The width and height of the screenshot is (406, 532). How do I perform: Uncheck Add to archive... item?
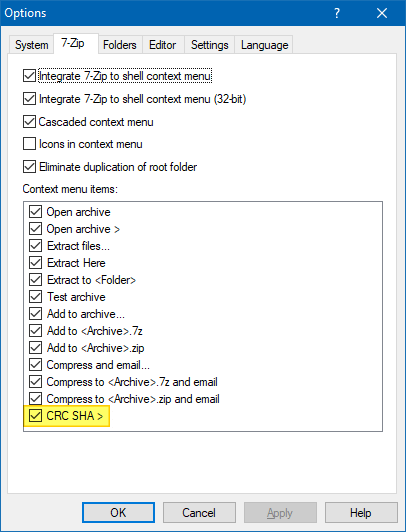[x=35, y=314]
